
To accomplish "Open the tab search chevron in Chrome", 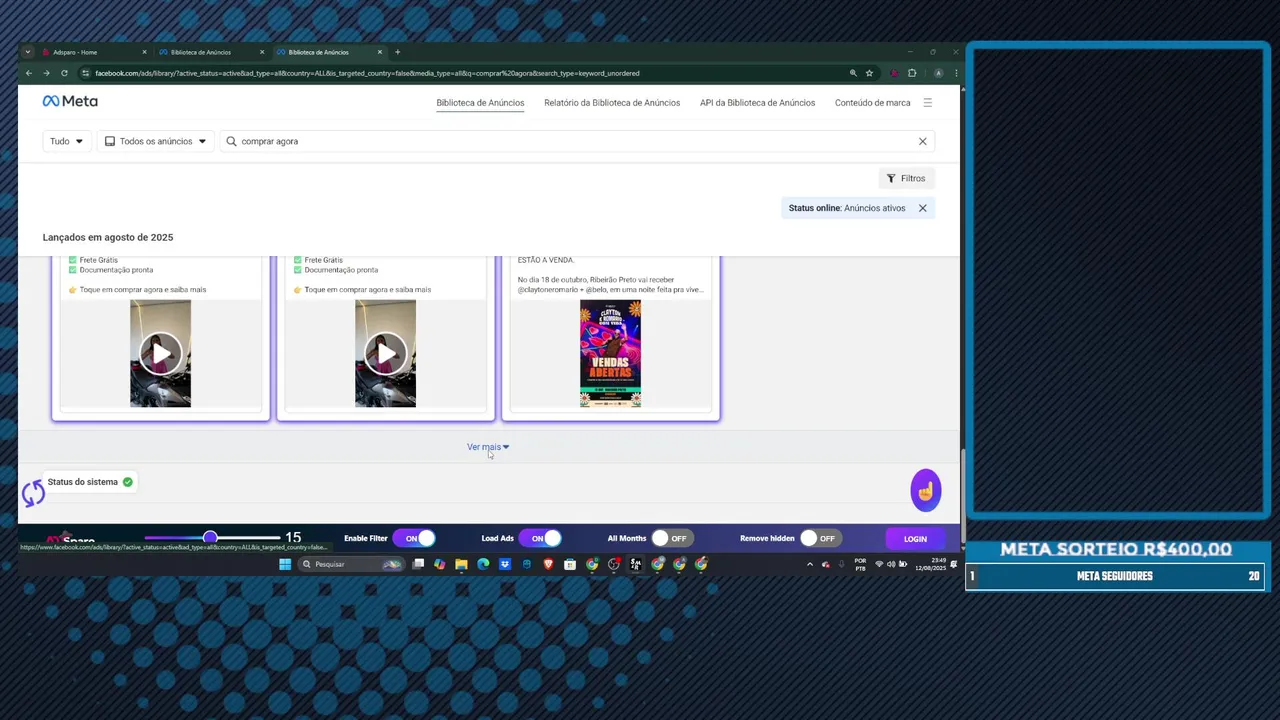I will (28, 52).
